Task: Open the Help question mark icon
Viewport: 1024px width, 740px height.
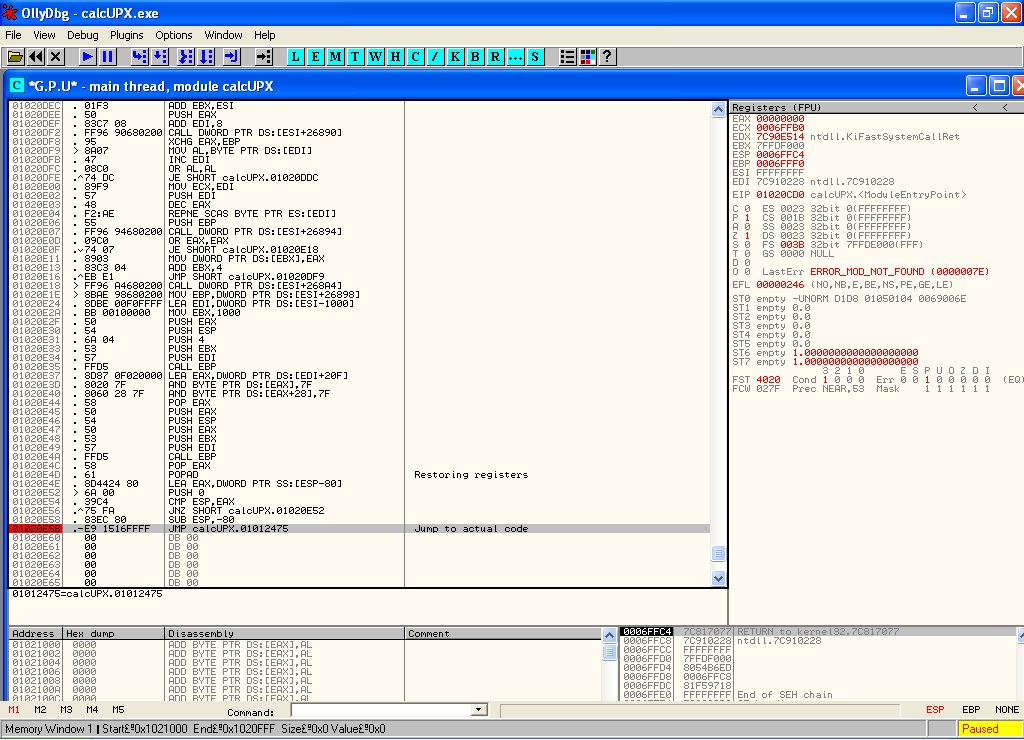Action: (606, 57)
